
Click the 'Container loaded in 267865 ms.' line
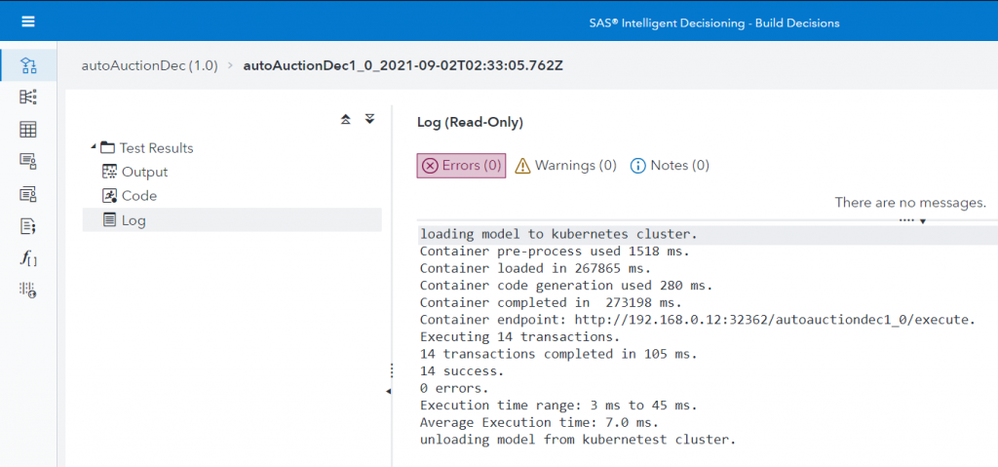(x=535, y=268)
